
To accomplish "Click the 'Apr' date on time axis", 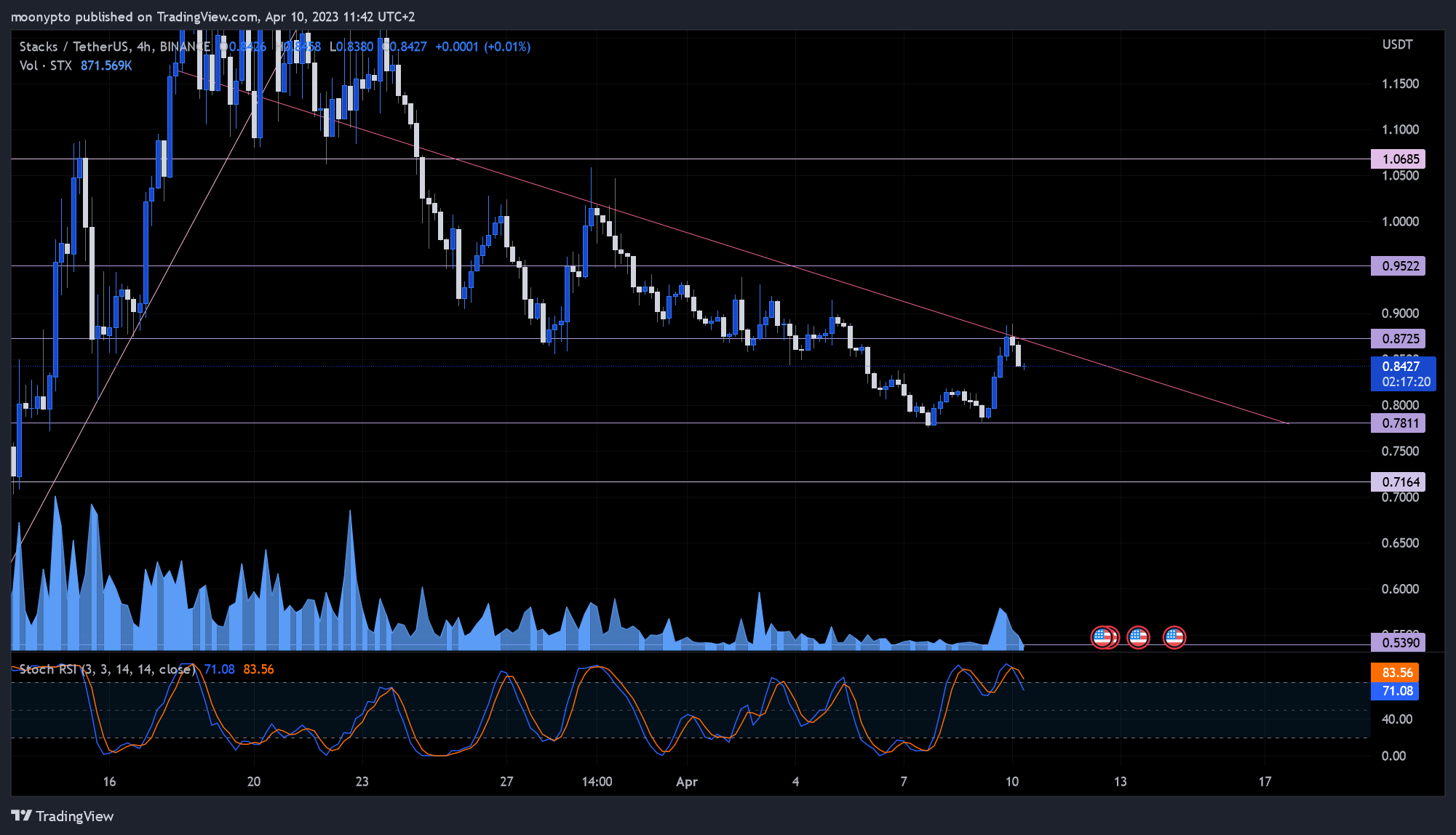I will coord(687,782).
